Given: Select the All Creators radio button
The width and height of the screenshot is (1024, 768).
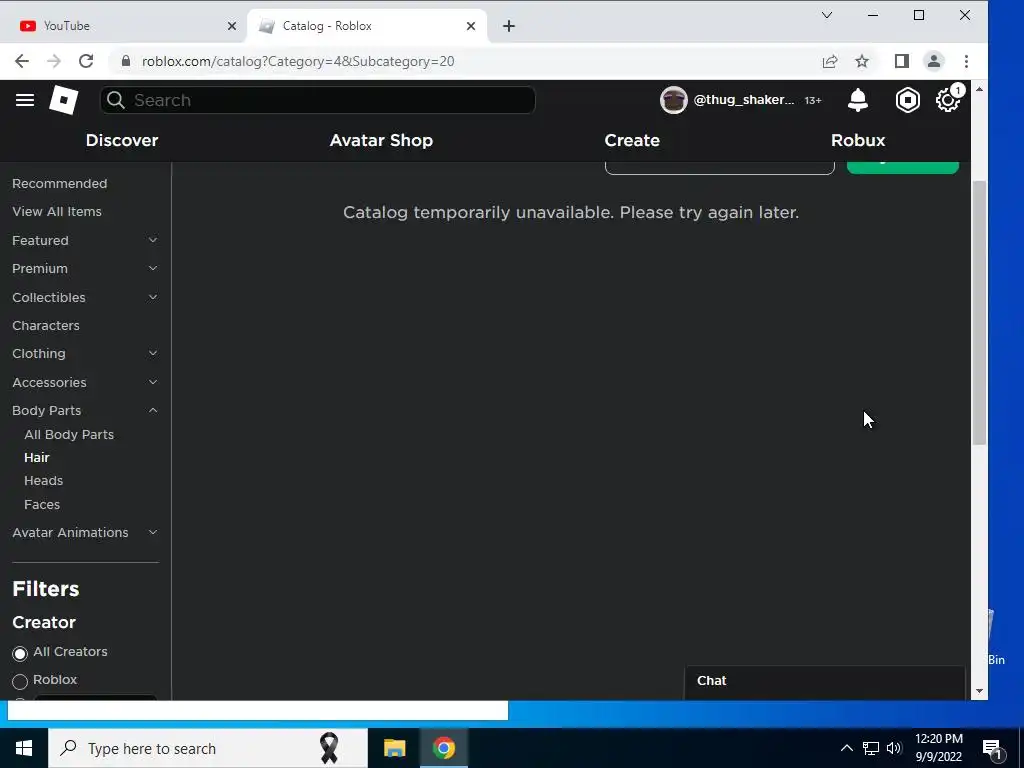Looking at the screenshot, I should pos(20,653).
